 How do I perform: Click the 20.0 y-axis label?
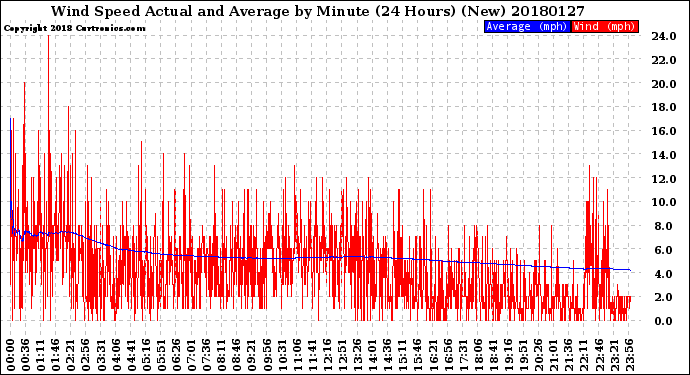point(664,84)
